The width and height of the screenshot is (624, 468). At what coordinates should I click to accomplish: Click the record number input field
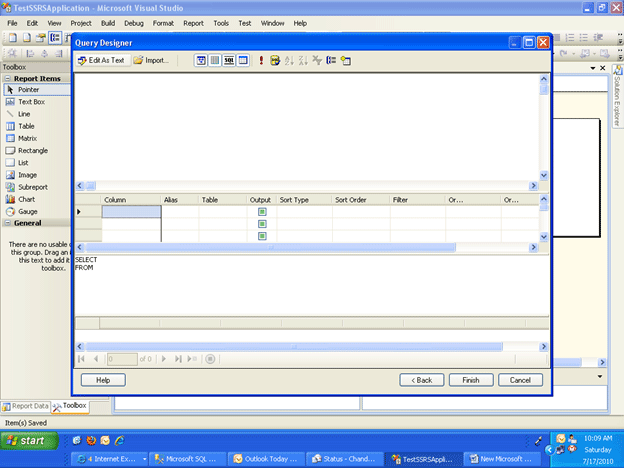click(x=122, y=359)
